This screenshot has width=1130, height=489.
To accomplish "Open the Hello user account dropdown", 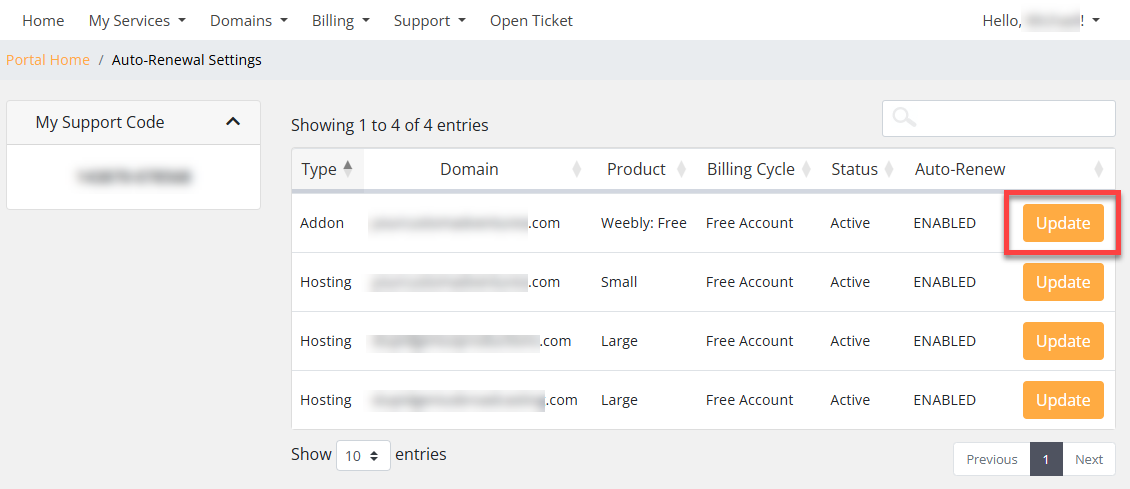I will pos(1041,21).
